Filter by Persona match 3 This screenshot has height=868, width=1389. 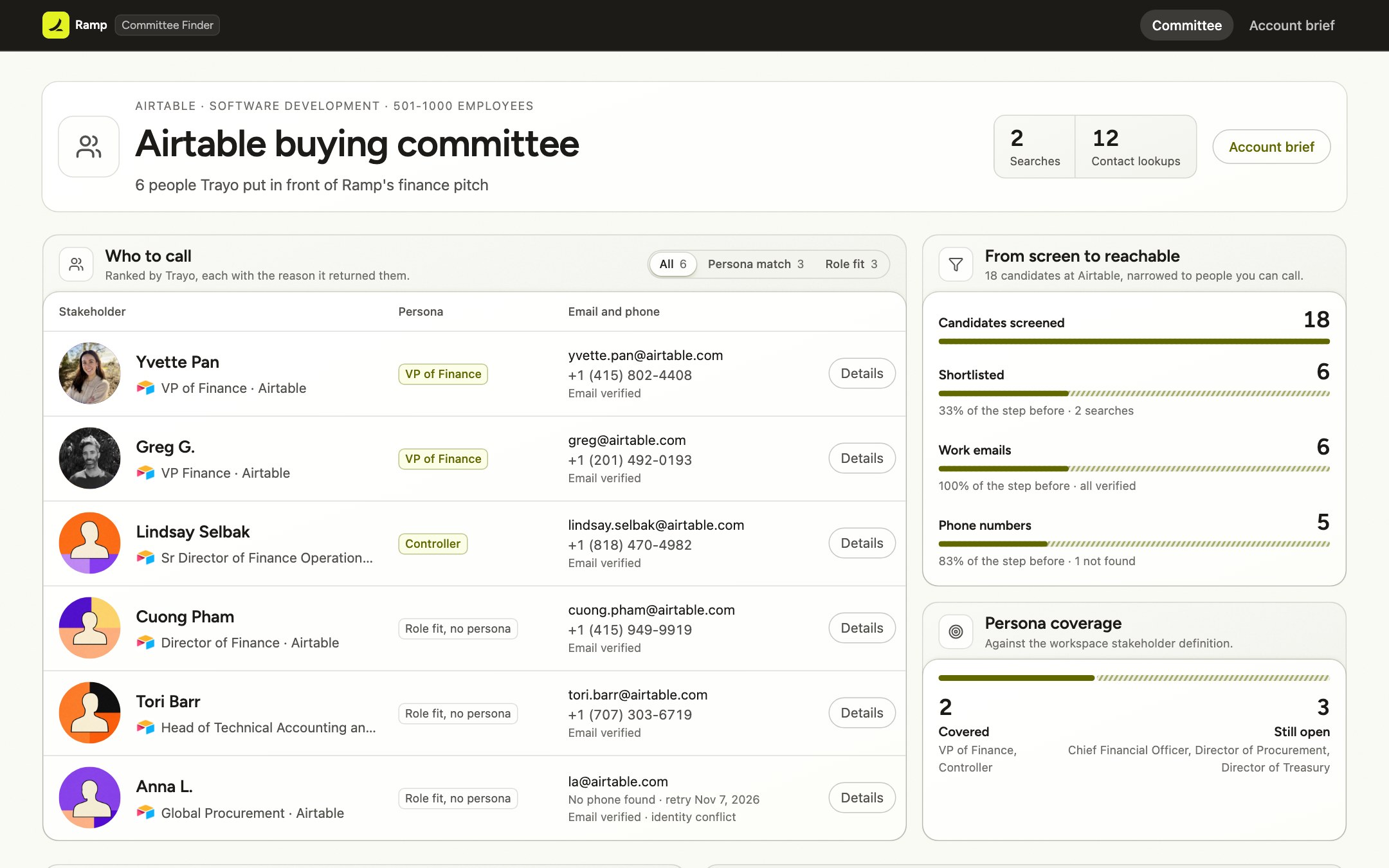pos(756,264)
